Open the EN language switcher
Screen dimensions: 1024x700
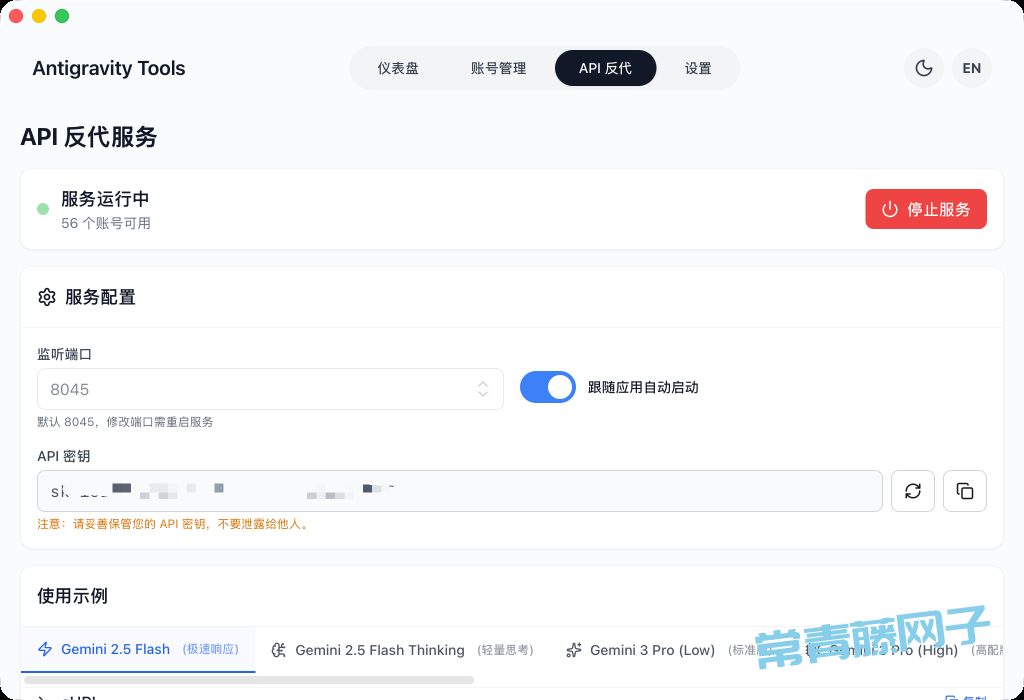point(971,68)
